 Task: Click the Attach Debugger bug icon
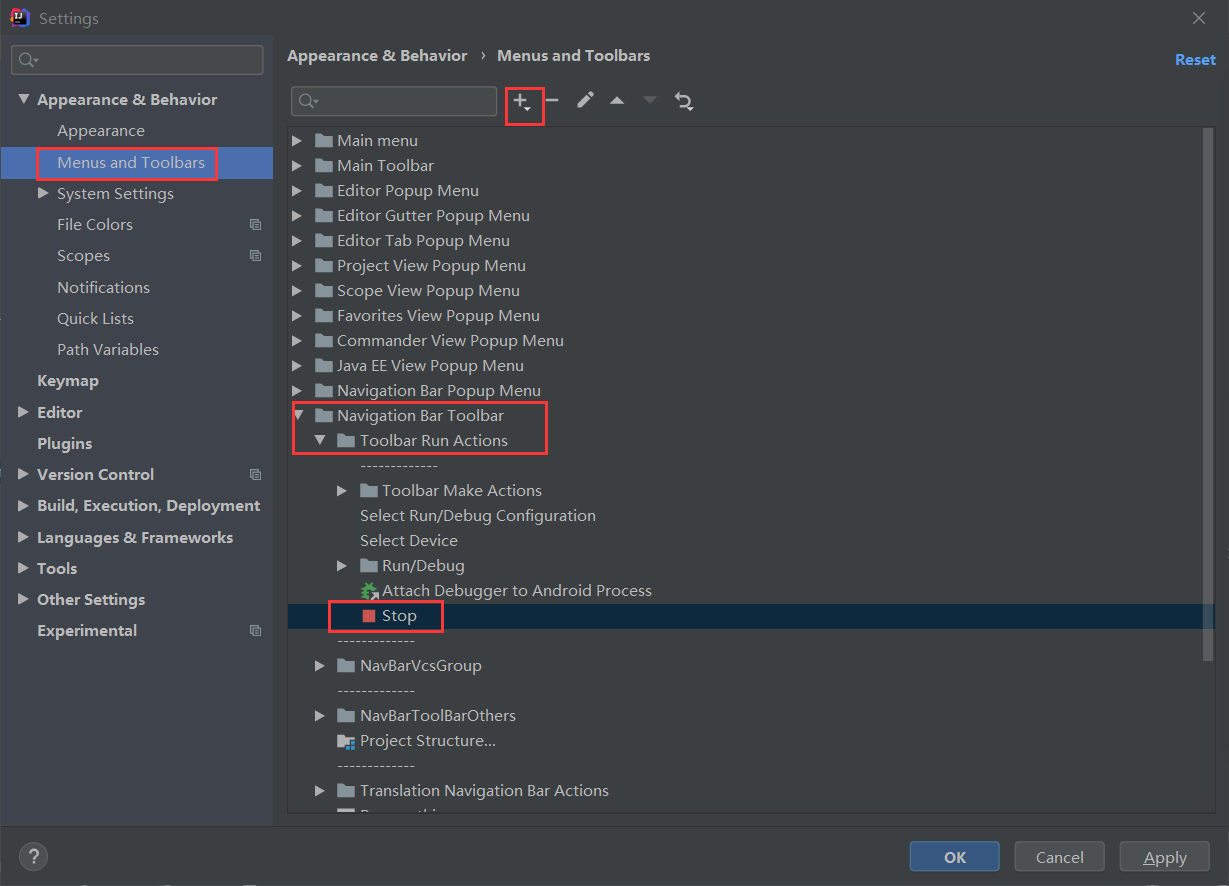pyautogui.click(x=370, y=591)
